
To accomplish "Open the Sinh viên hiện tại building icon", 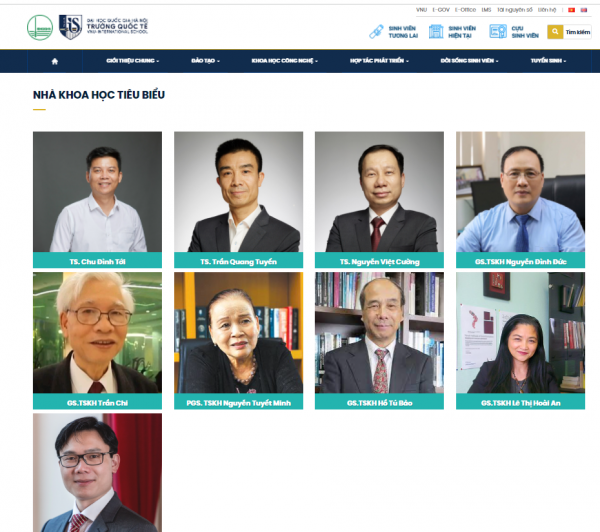I will pyautogui.click(x=436, y=32).
